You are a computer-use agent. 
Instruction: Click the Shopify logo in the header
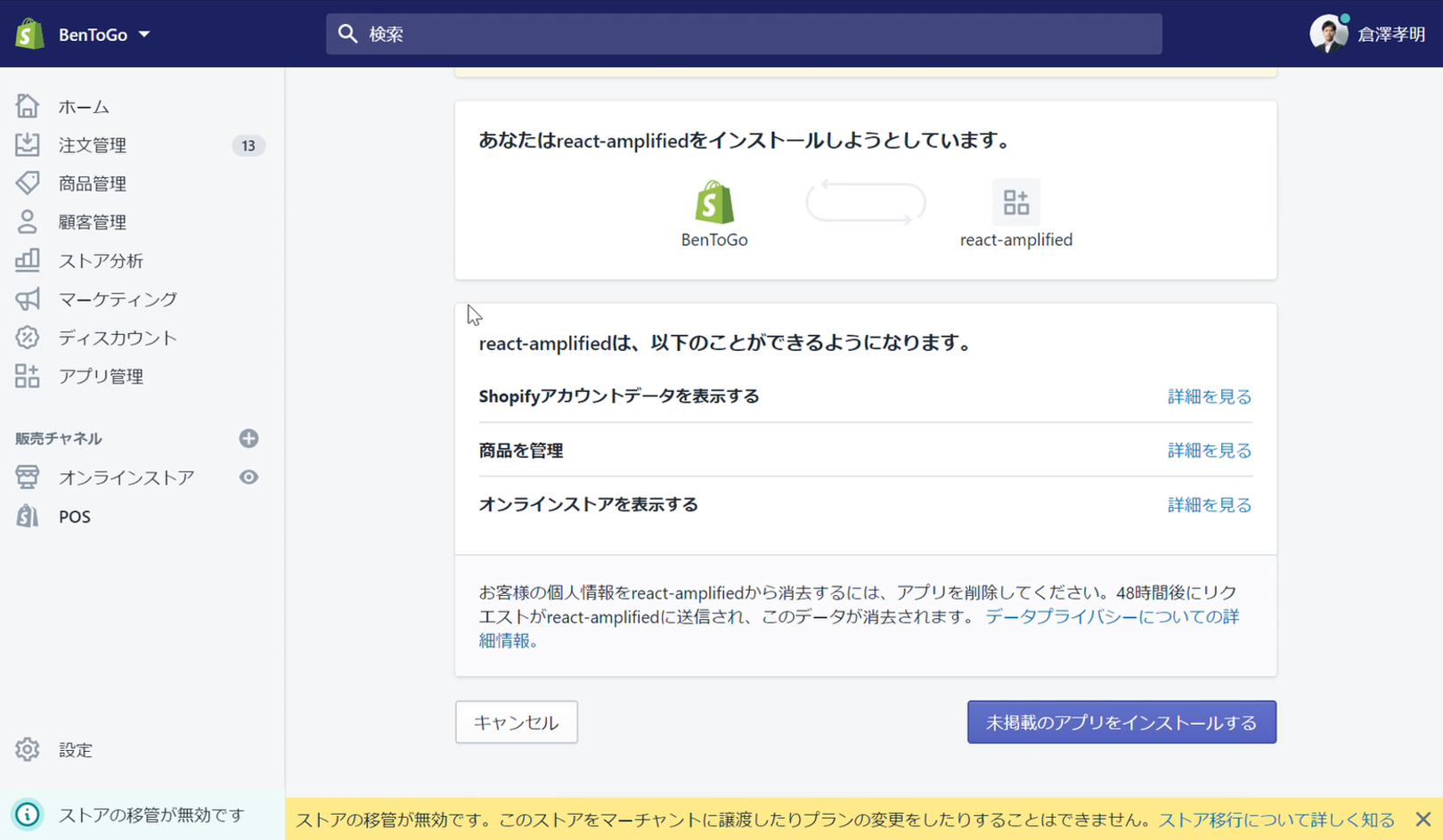(x=29, y=34)
